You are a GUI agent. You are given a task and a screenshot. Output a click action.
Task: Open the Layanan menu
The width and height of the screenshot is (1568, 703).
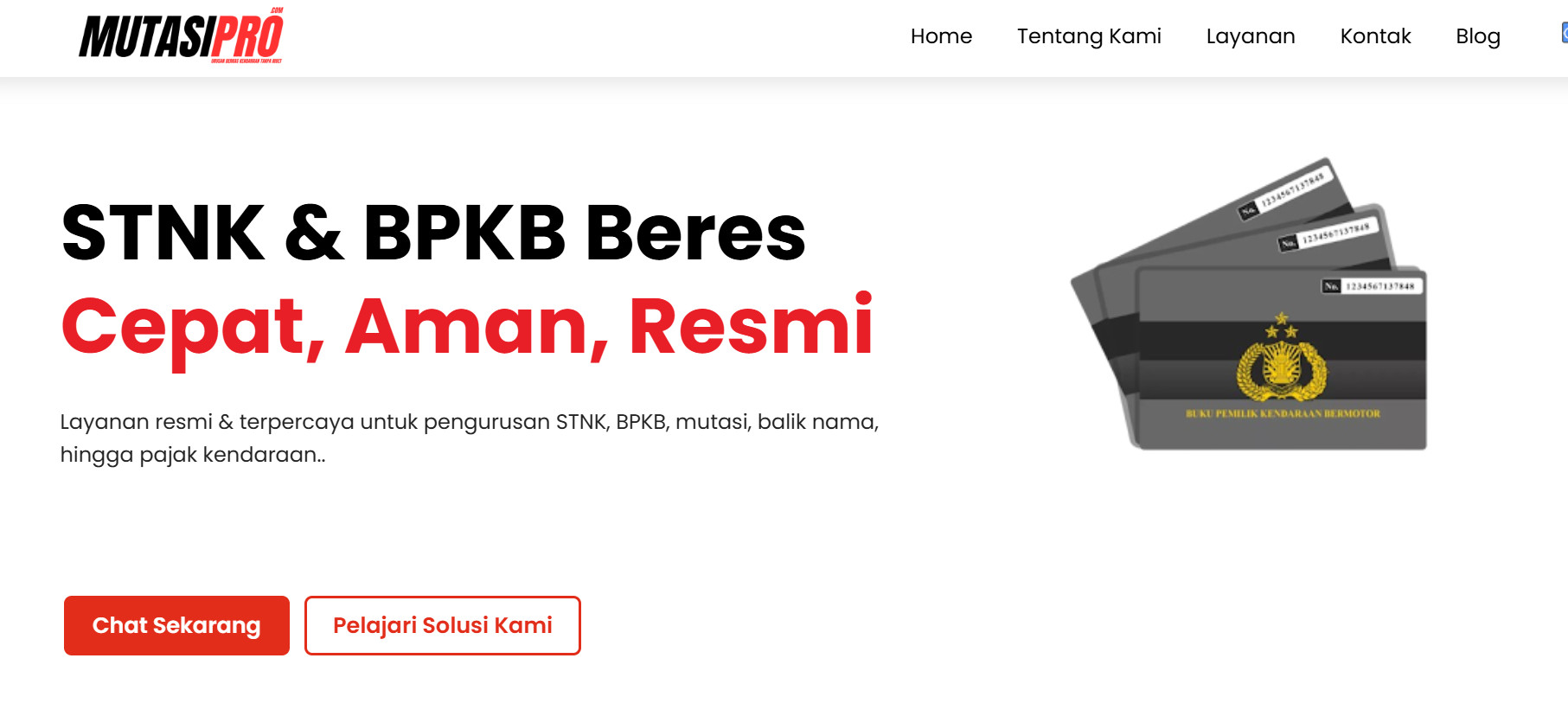[1251, 36]
